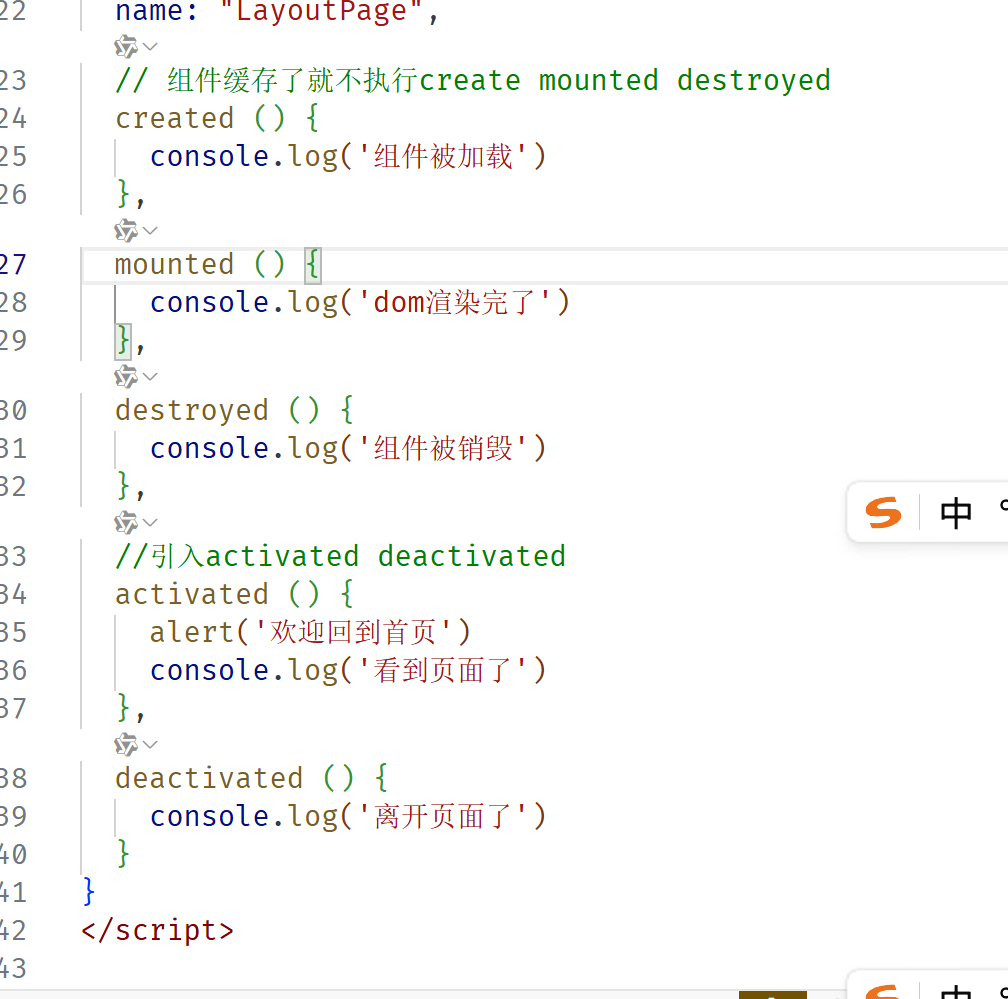This screenshot has width=1008, height=999.
Task: Click the comment '//引入activated deactivated'
Action: click(341, 556)
